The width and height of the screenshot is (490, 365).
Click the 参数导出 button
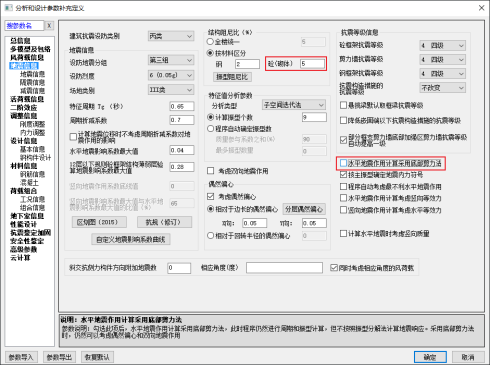[x=59, y=357]
